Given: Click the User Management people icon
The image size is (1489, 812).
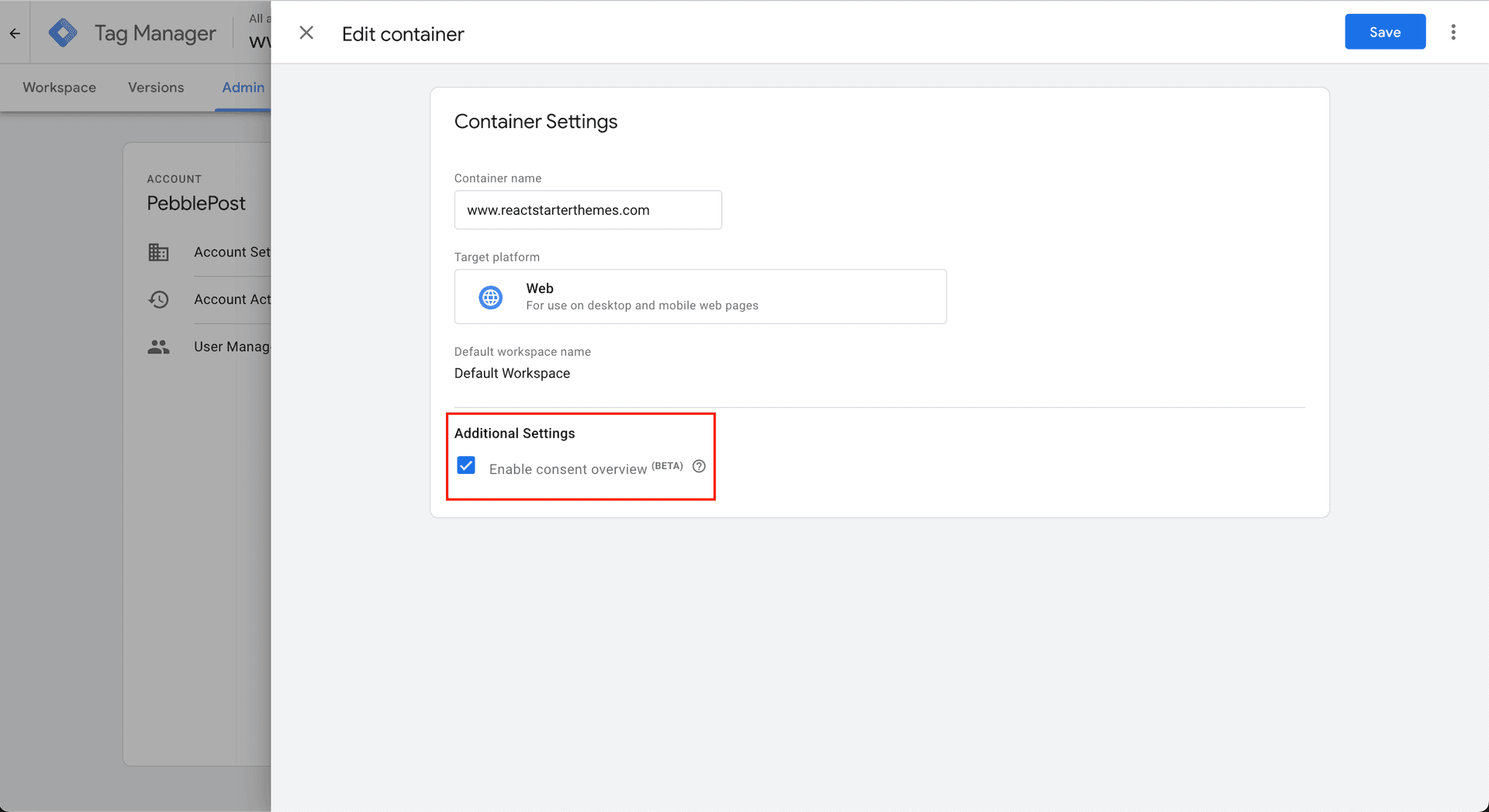Looking at the screenshot, I should click(x=158, y=347).
